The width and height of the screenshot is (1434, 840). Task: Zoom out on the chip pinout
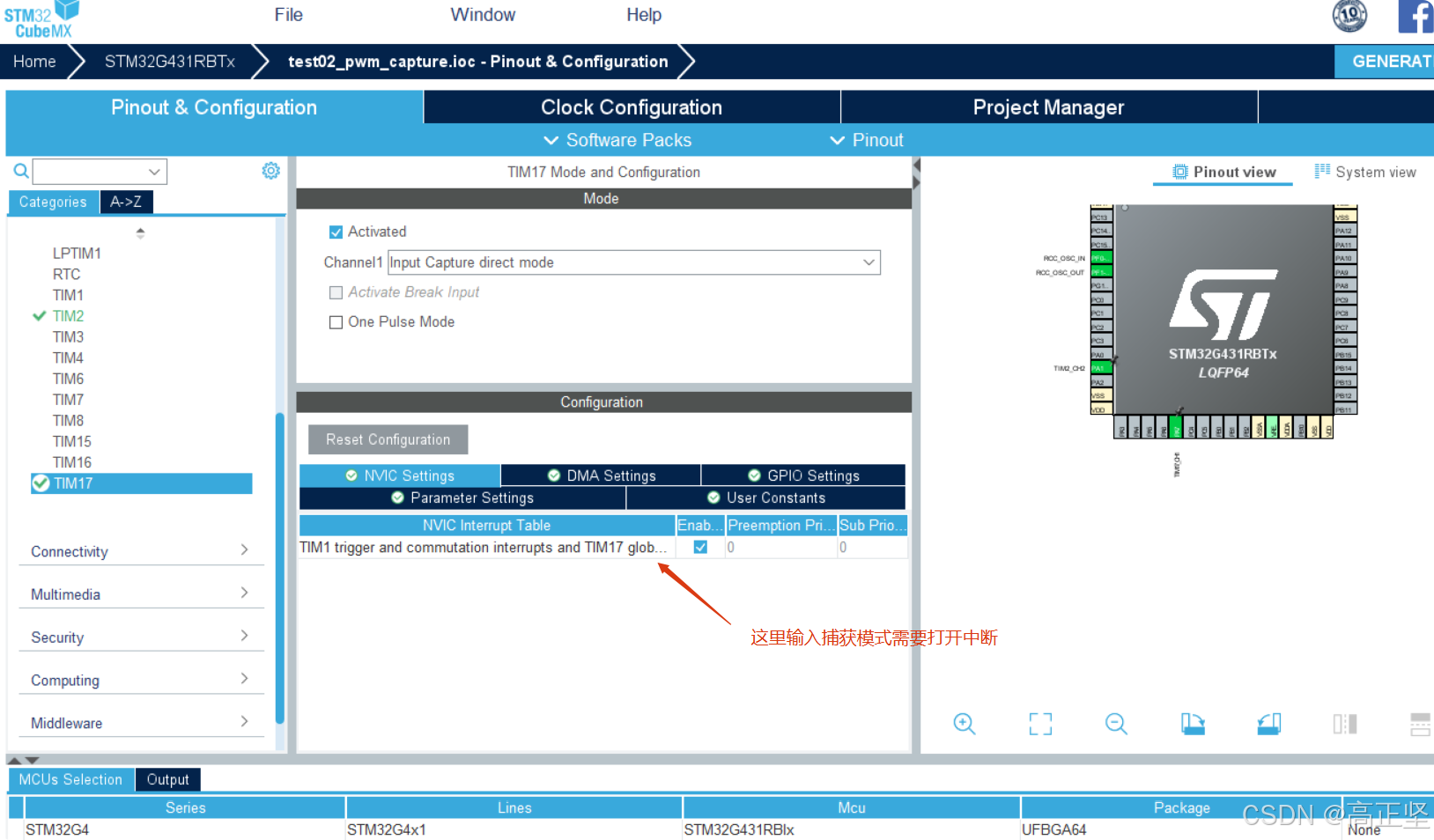point(1116,724)
